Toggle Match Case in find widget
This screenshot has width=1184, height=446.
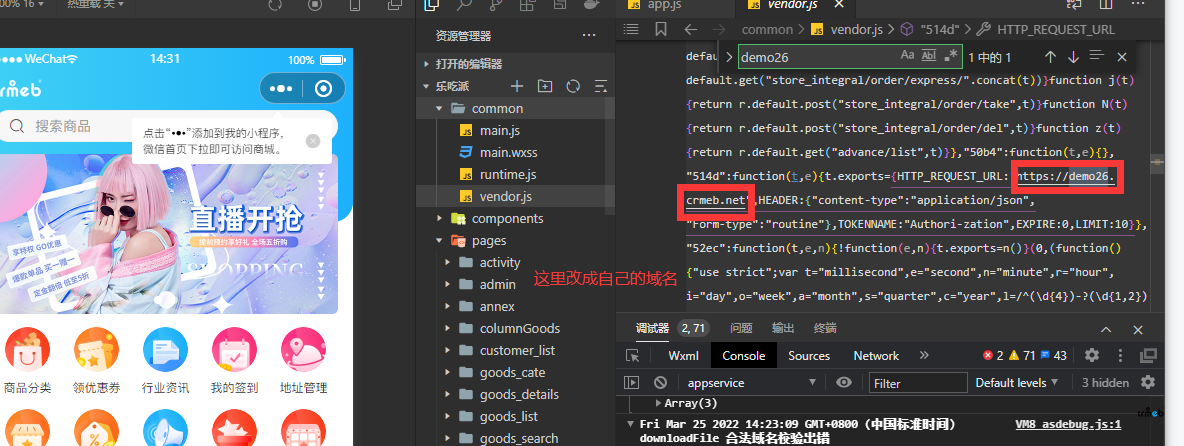pos(907,56)
